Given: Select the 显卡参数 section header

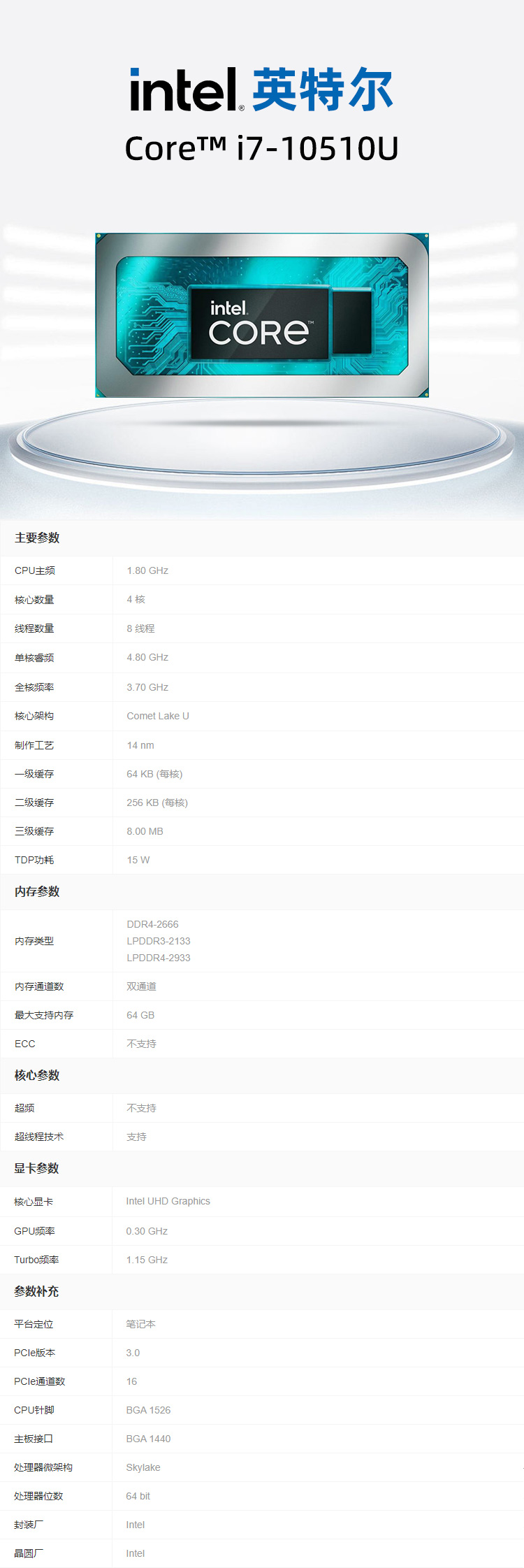Looking at the screenshot, I should (36, 1168).
